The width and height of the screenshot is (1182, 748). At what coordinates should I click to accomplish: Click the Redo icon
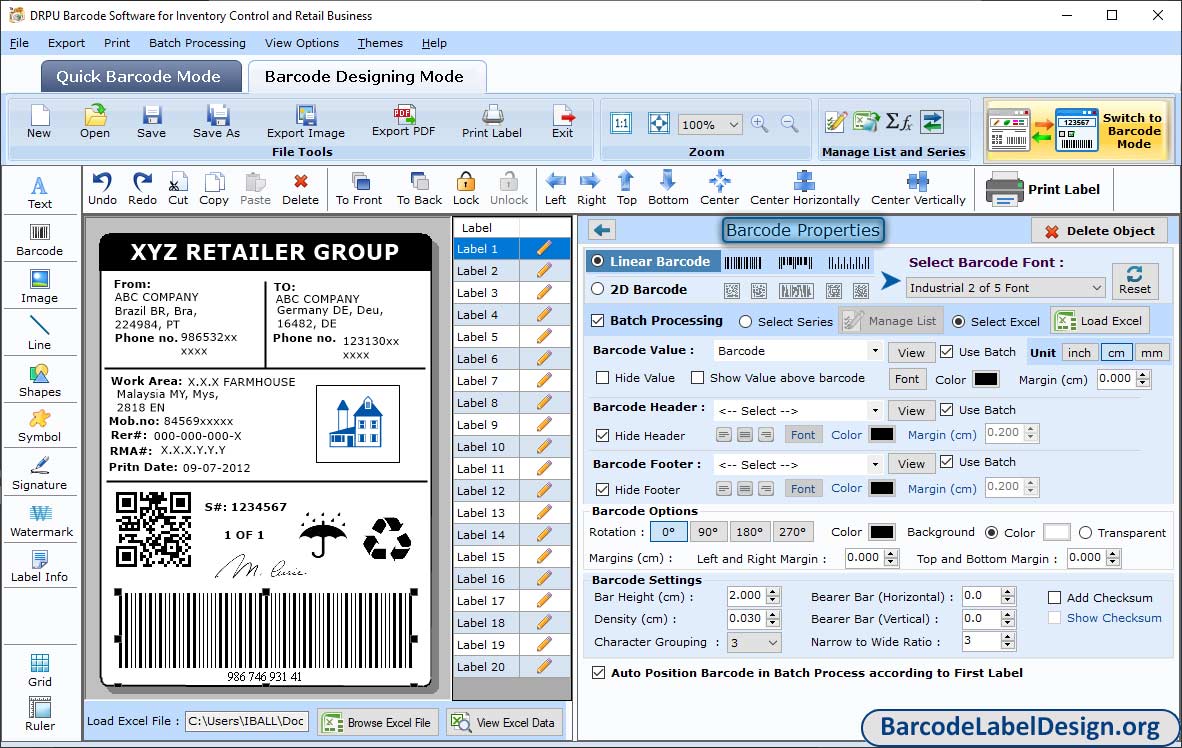(x=142, y=189)
